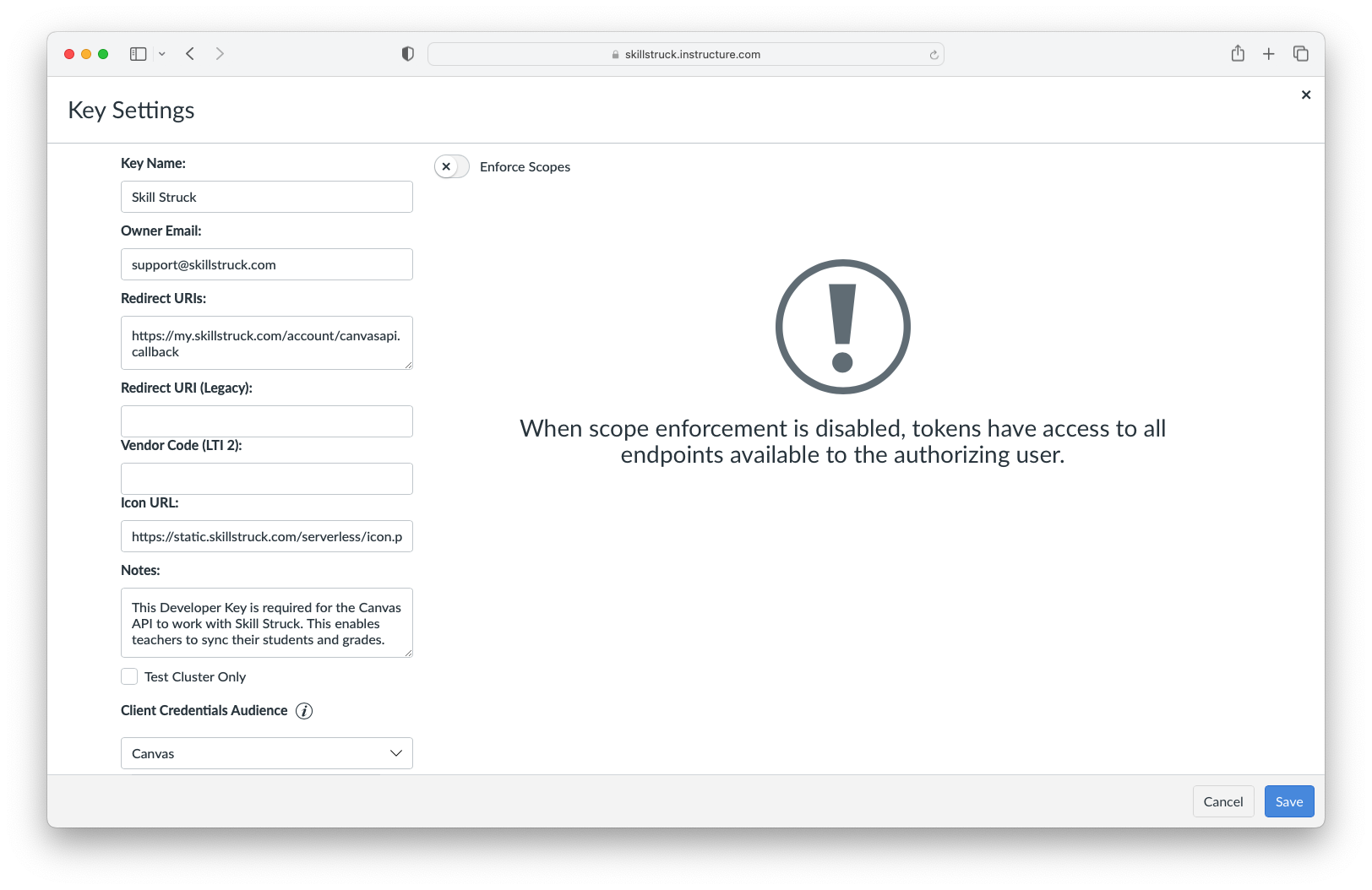Viewport: 1372px width, 890px height.
Task: Enable the Enforce Scopes toggle
Action: pos(451,166)
